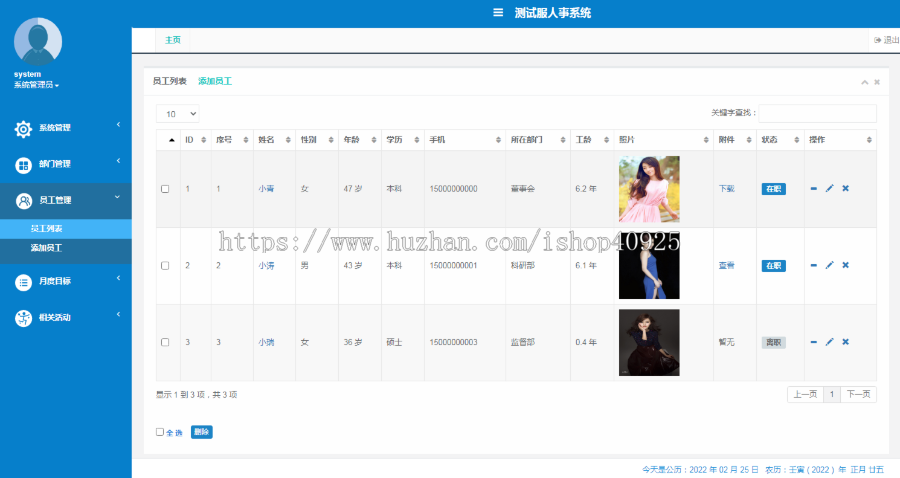Focus the 关键字查找 search field

click(817, 113)
